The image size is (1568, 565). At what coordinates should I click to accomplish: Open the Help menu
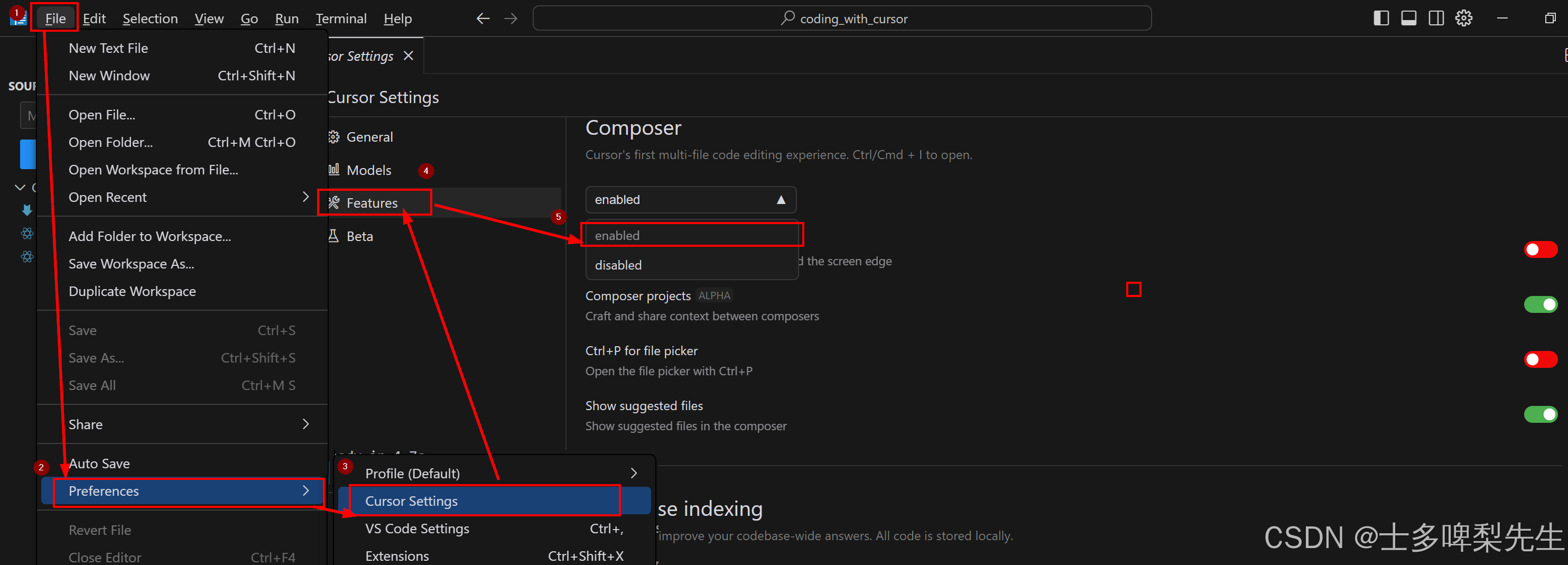point(397,18)
